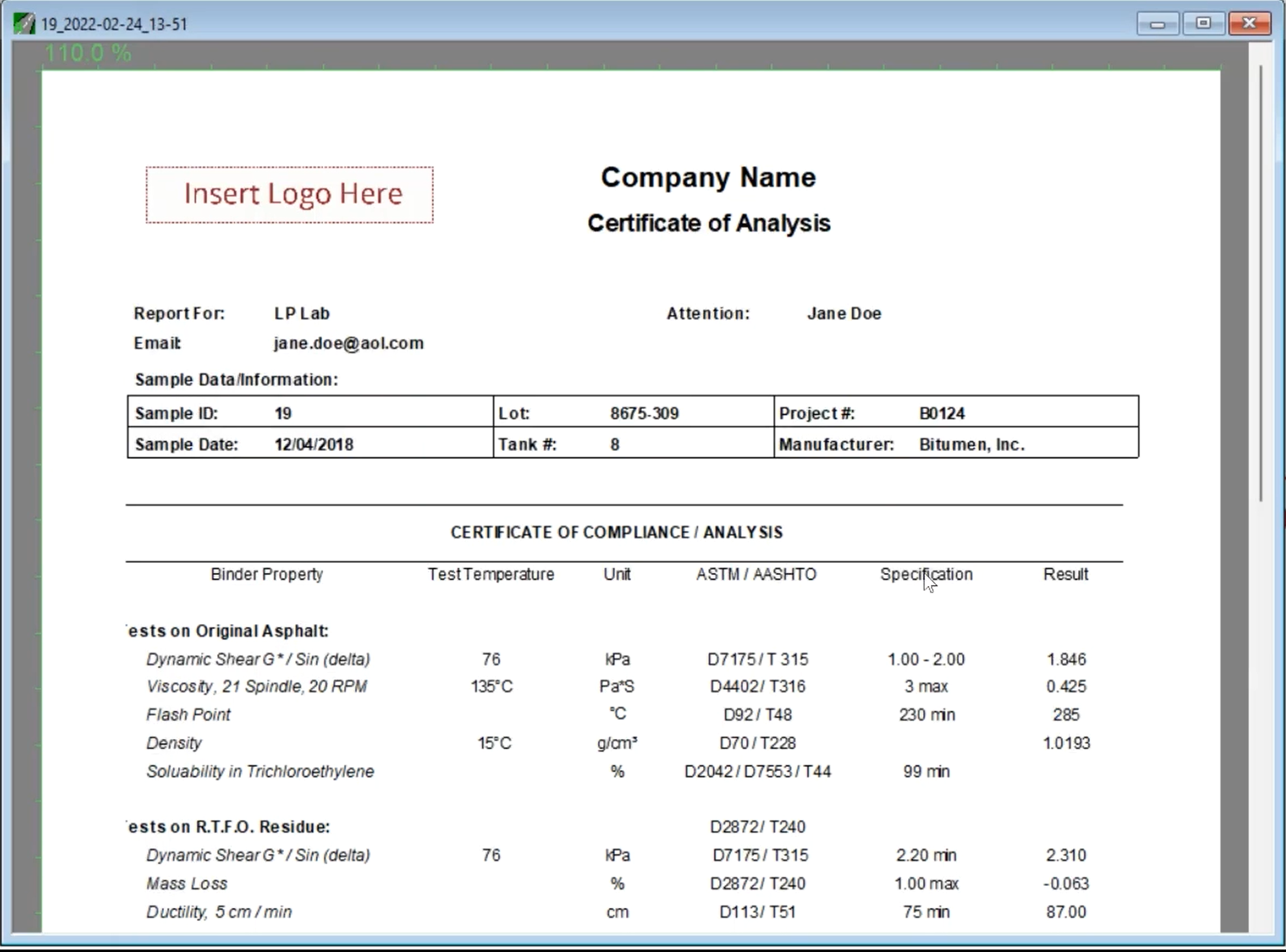Viewport: 1286px width, 952px height.
Task: Click the 135°C test temperature
Action: click(x=492, y=686)
